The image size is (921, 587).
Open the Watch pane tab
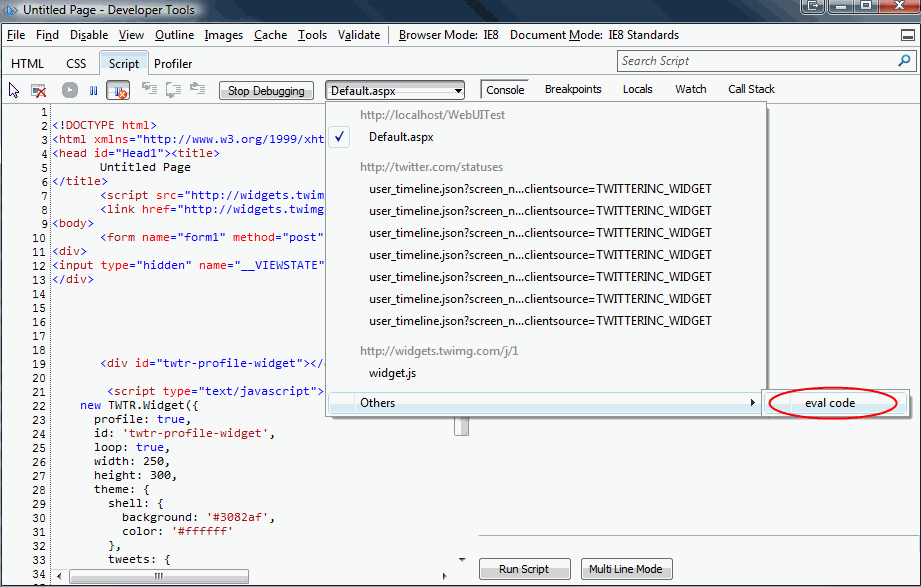pyautogui.click(x=691, y=89)
